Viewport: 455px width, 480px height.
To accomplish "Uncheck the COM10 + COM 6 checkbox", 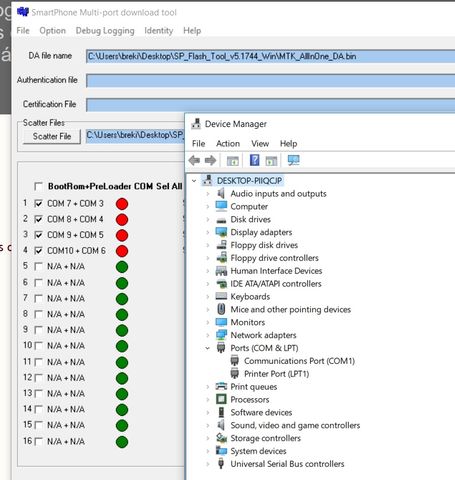I will point(38,251).
